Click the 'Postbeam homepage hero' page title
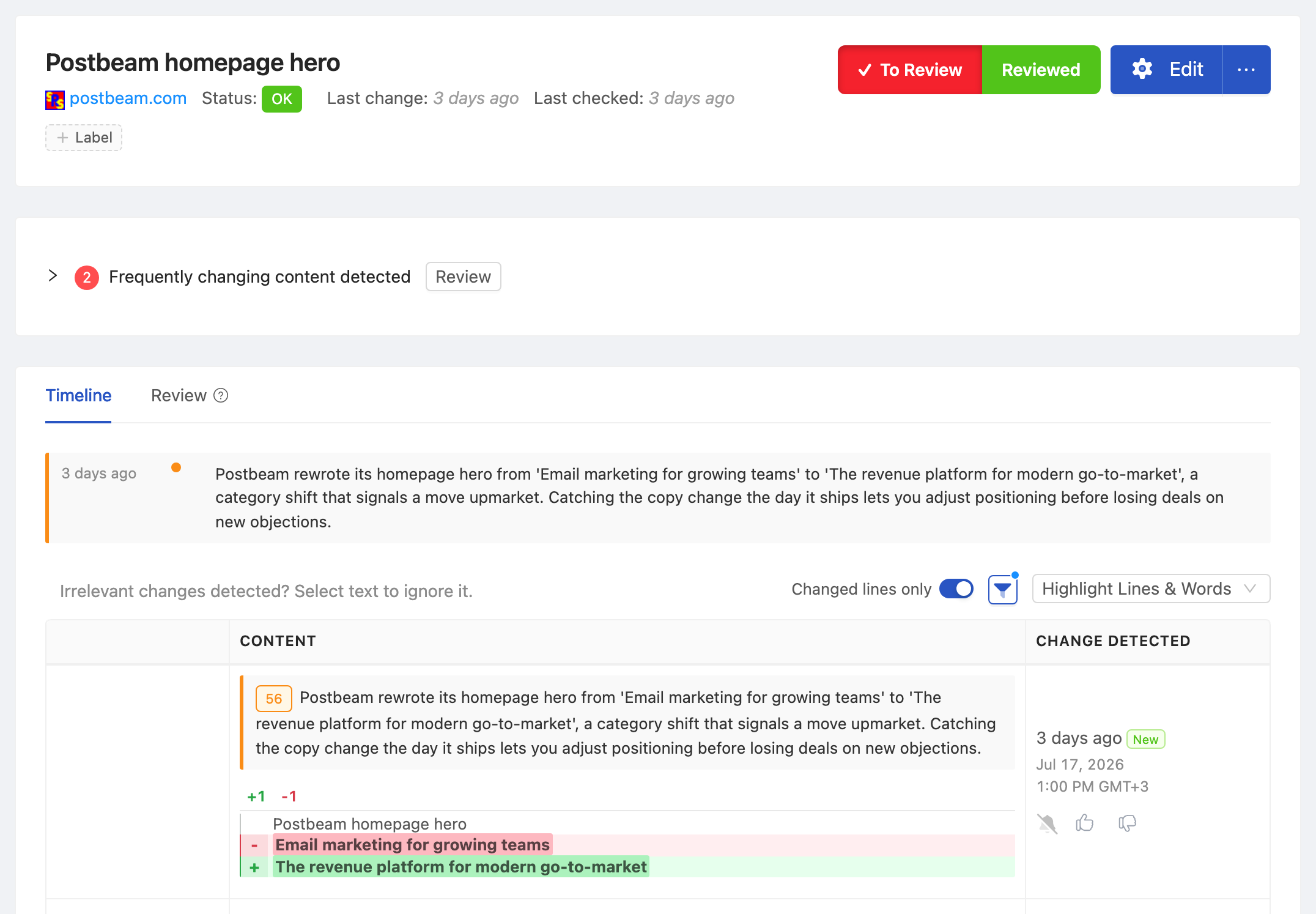Viewport: 1316px width, 914px height. pos(193,62)
